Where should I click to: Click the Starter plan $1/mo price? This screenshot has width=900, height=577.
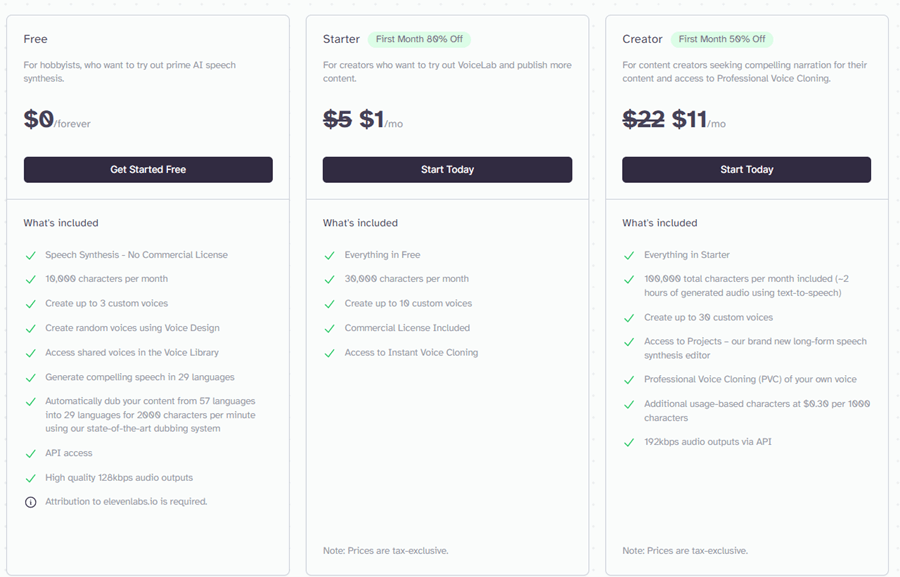(x=381, y=119)
